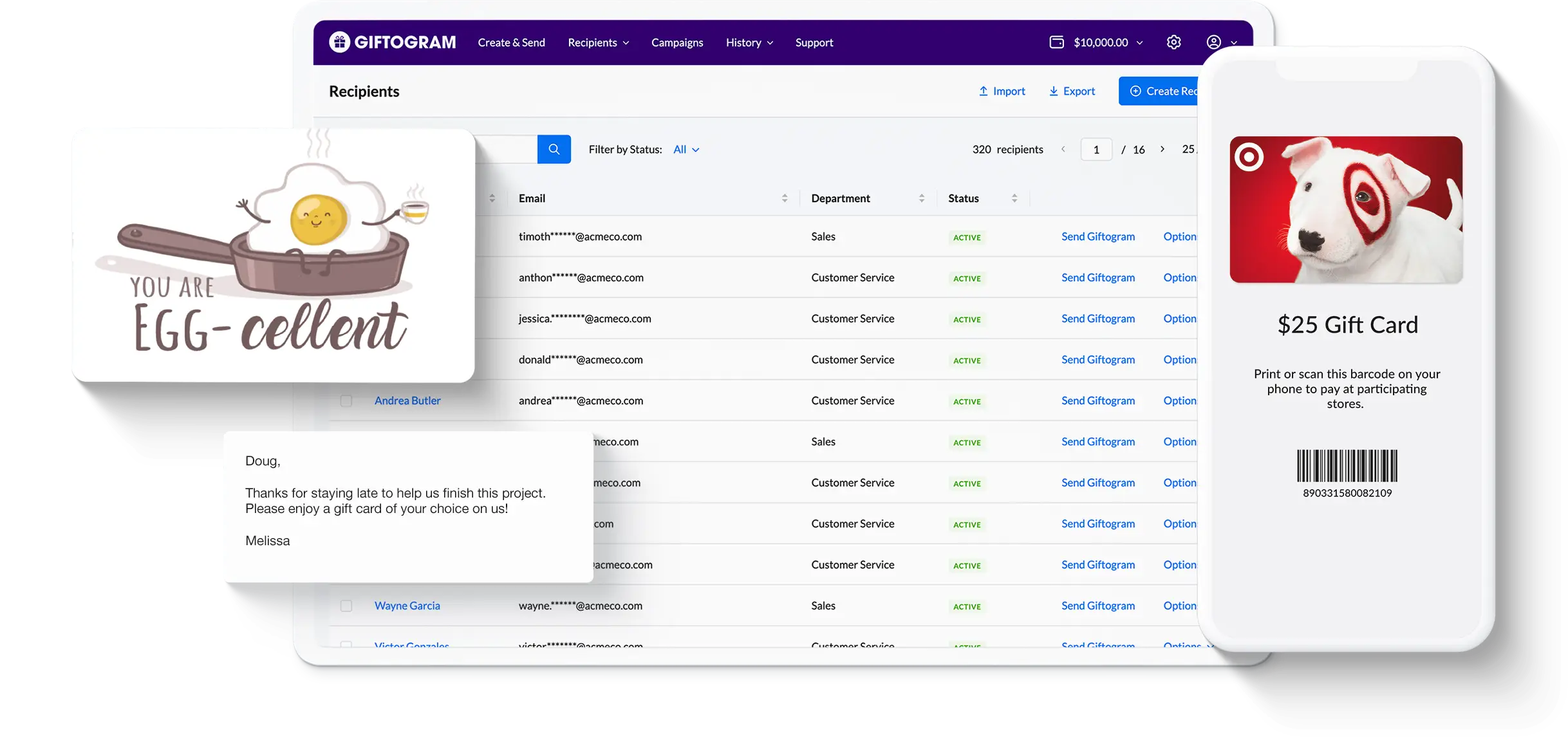The width and height of the screenshot is (1568, 737).
Task: Click the Export download arrow icon
Action: tap(1053, 91)
